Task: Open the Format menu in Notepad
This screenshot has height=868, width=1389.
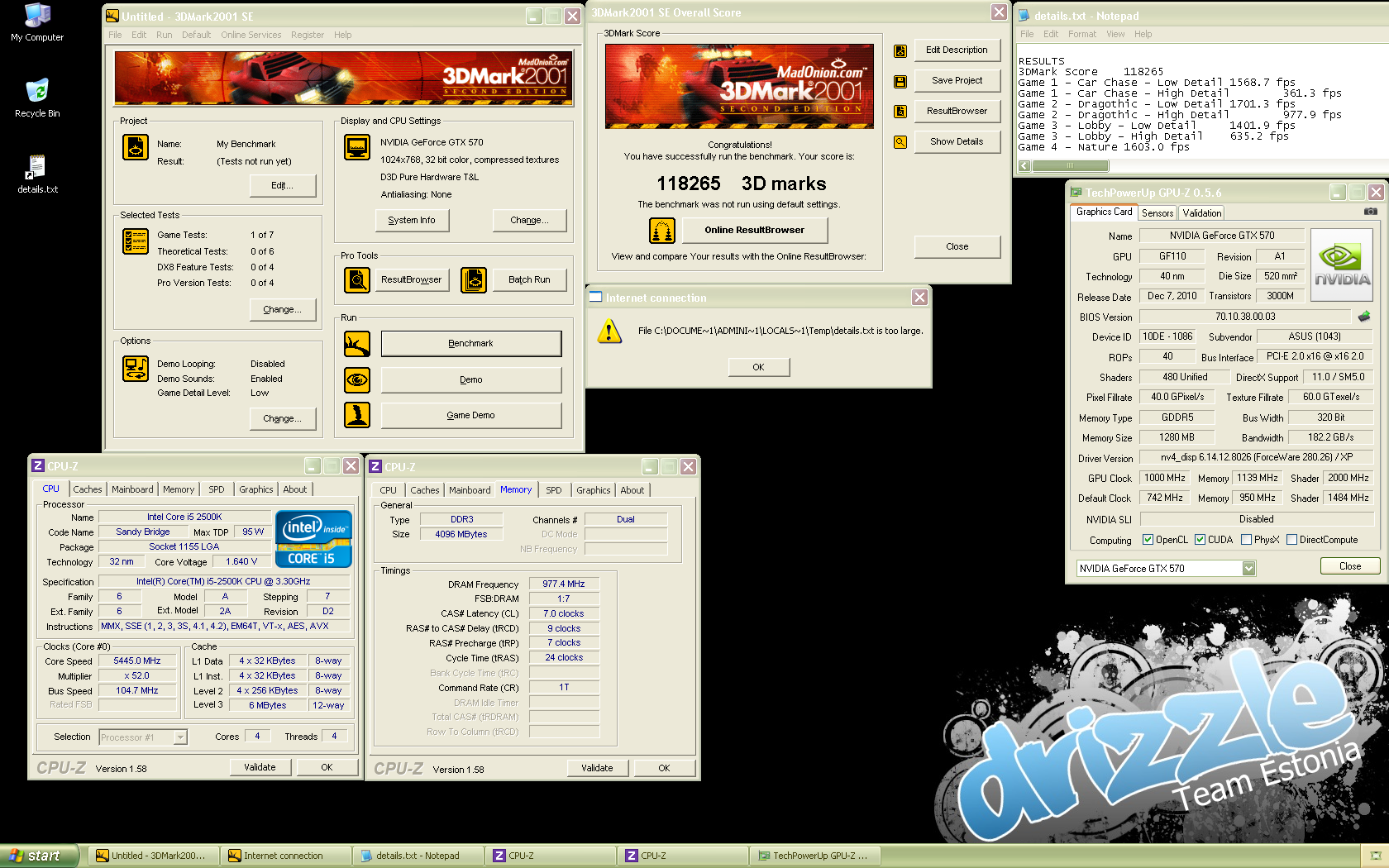Action: pyautogui.click(x=1081, y=34)
